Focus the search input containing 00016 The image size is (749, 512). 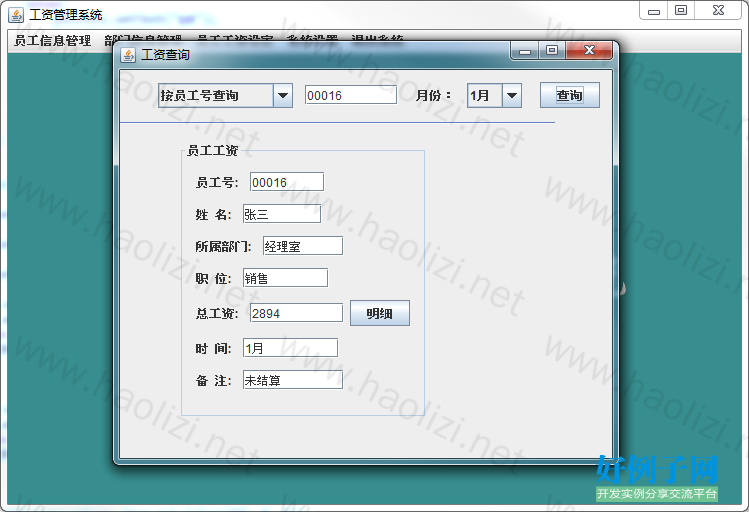350,95
